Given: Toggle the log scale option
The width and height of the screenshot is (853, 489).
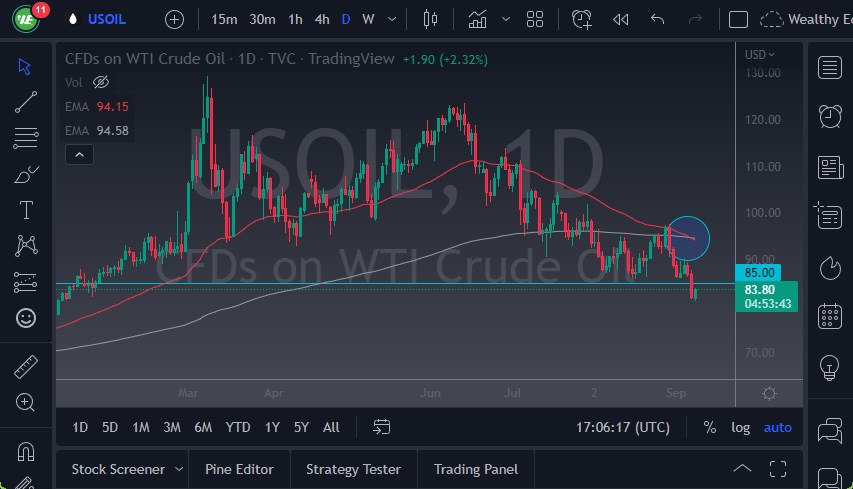Looking at the screenshot, I should [x=740, y=427].
